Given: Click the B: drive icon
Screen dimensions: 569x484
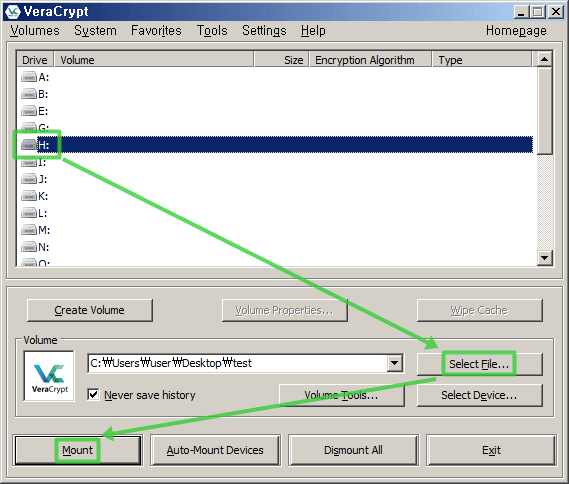Looking at the screenshot, I should pyautogui.click(x=29, y=94).
